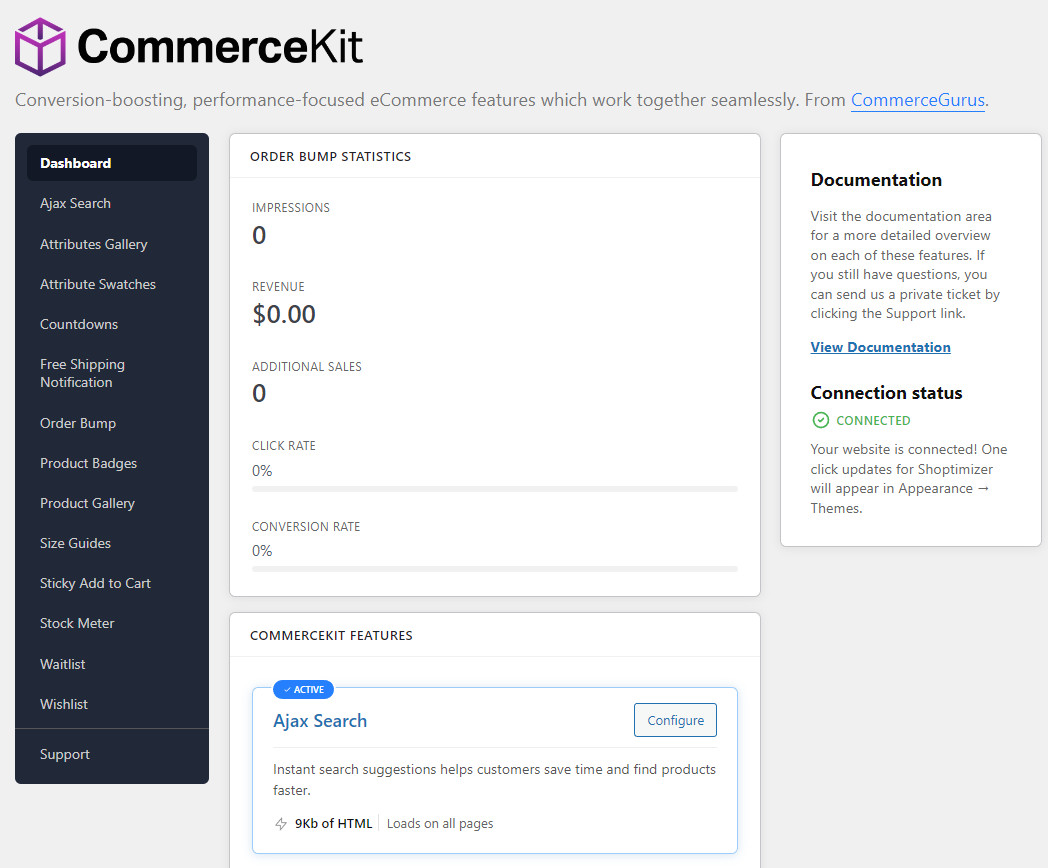1048x868 pixels.
Task: Click the ACTIVE badge on Ajax Search card
Action: tap(303, 690)
